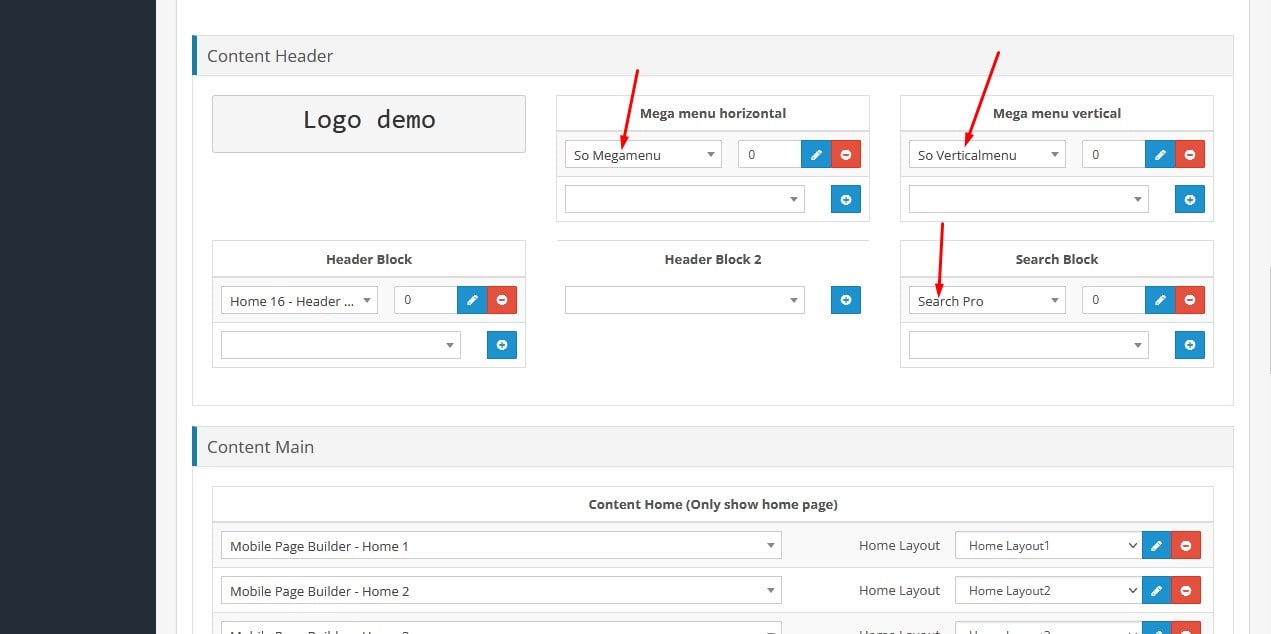Screen dimensions: 1271x634
Task: Click the "Mega menu horizontal" column title
Action: (x=713, y=113)
